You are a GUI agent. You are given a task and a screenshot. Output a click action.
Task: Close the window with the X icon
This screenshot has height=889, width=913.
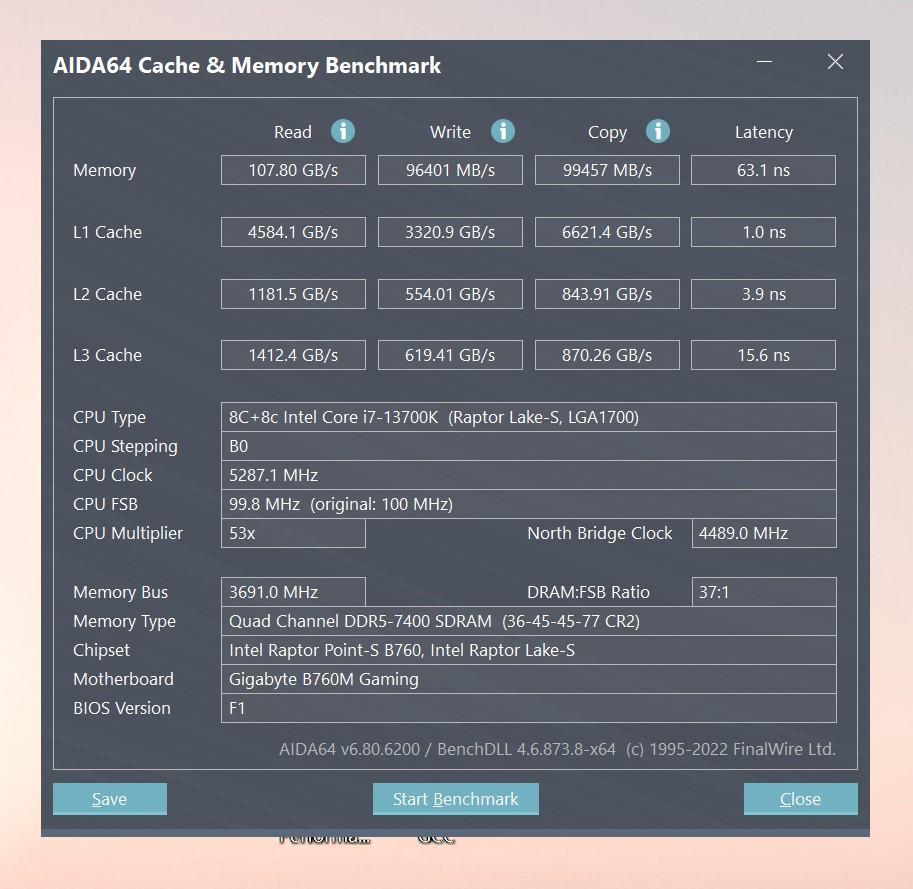click(836, 61)
